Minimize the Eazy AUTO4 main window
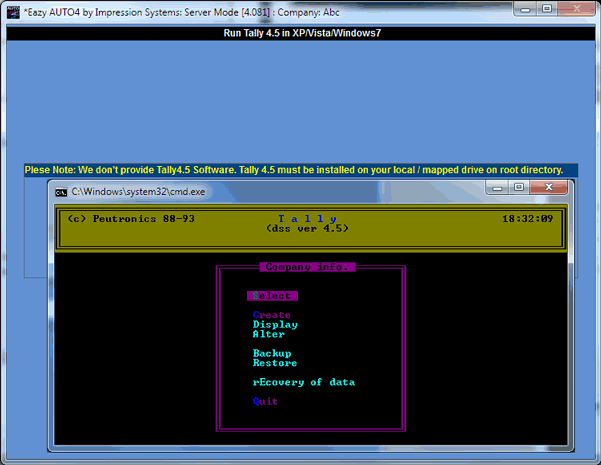This screenshot has height=465, width=601. click(525, 9)
